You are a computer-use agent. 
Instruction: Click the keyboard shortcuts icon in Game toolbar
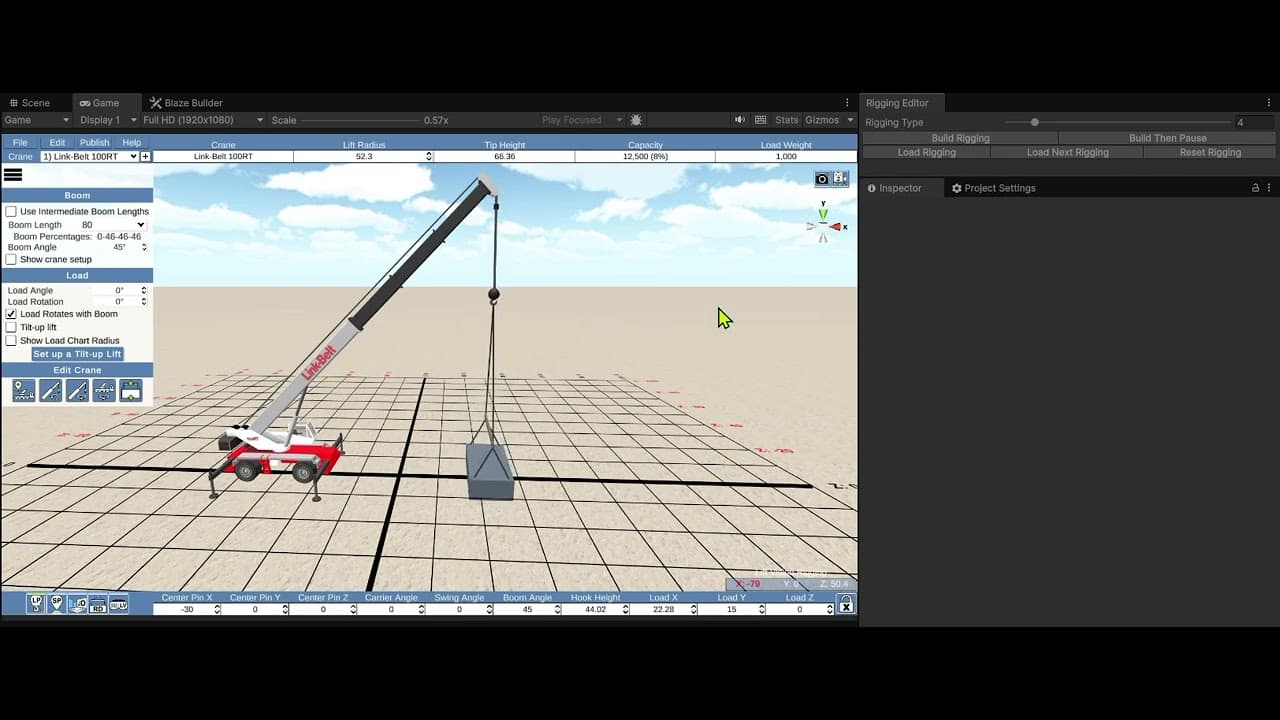760,120
